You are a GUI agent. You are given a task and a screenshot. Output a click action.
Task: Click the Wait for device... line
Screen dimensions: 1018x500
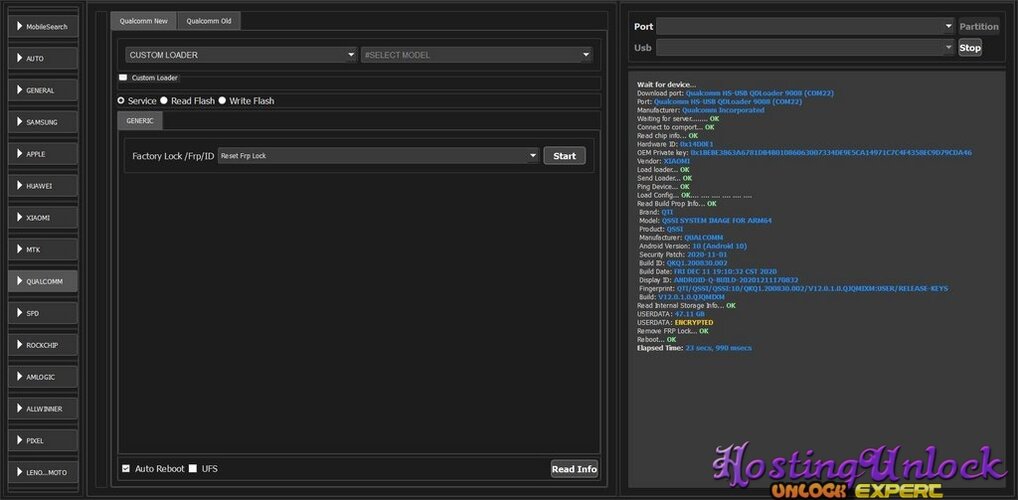coord(666,84)
